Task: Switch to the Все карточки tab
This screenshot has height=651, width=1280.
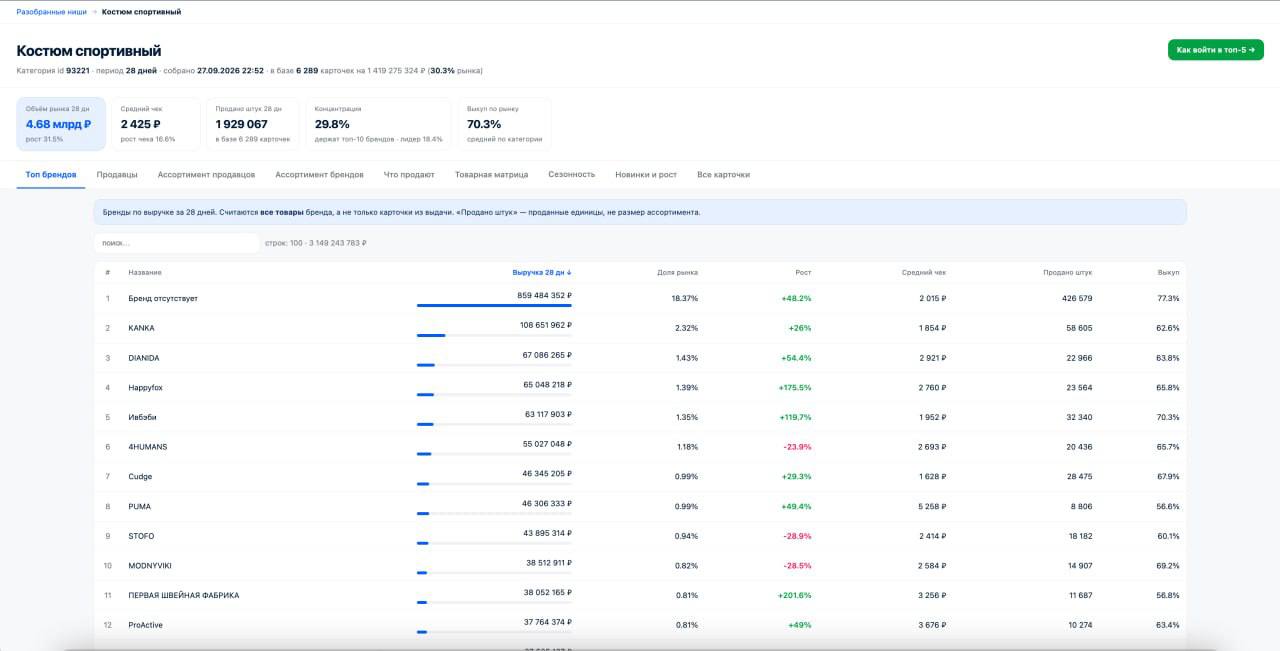Action: [723, 174]
